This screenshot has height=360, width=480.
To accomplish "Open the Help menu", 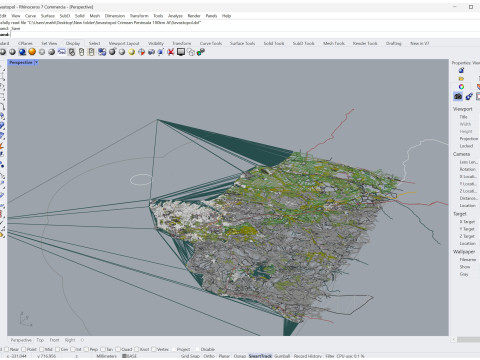I will [226, 16].
